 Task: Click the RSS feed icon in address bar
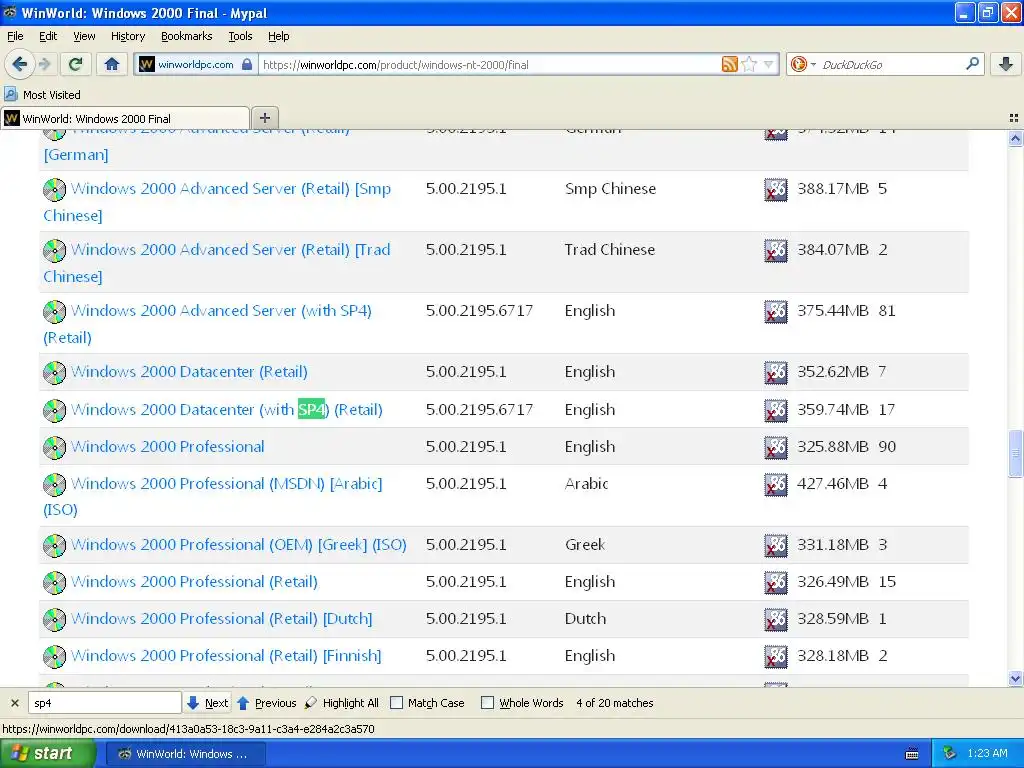click(729, 64)
